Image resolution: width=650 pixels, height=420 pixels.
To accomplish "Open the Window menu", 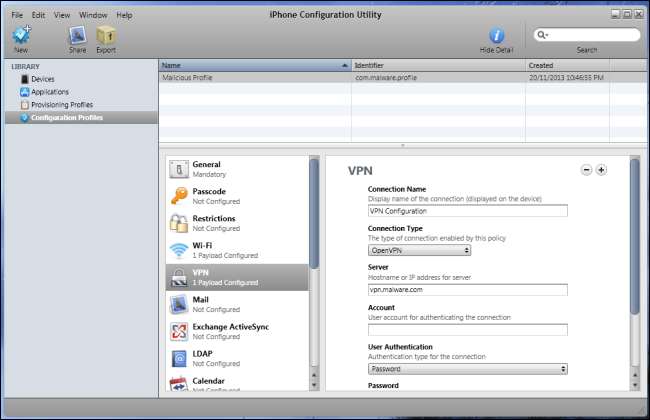I will (x=93, y=15).
